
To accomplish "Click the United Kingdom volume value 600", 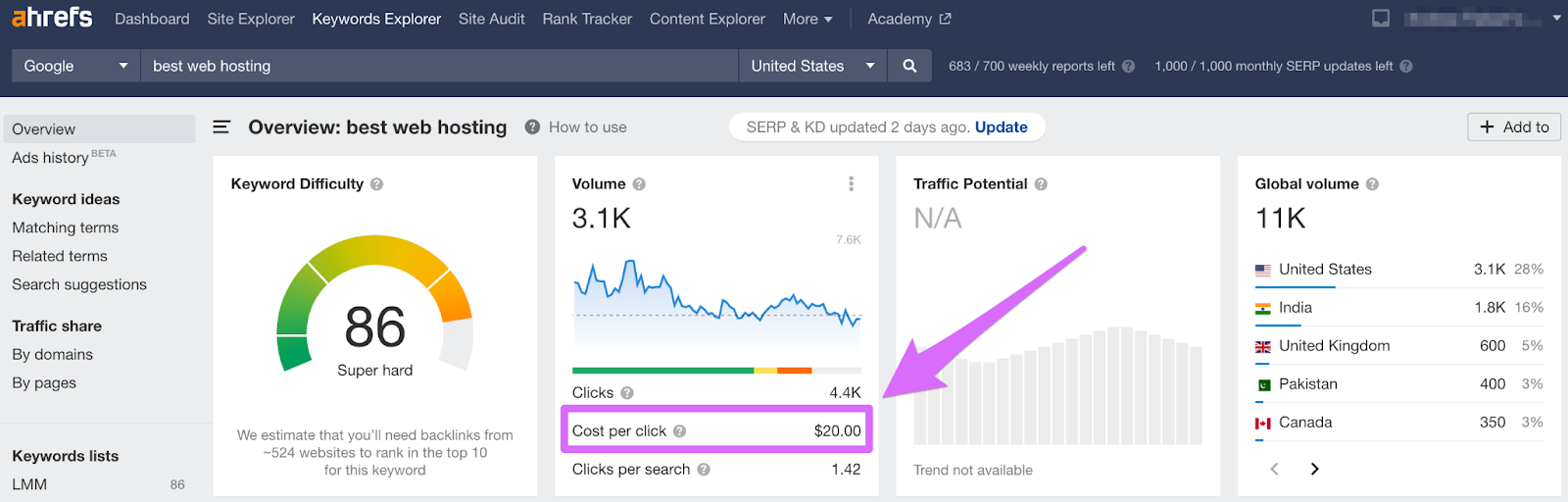I will click(1493, 346).
